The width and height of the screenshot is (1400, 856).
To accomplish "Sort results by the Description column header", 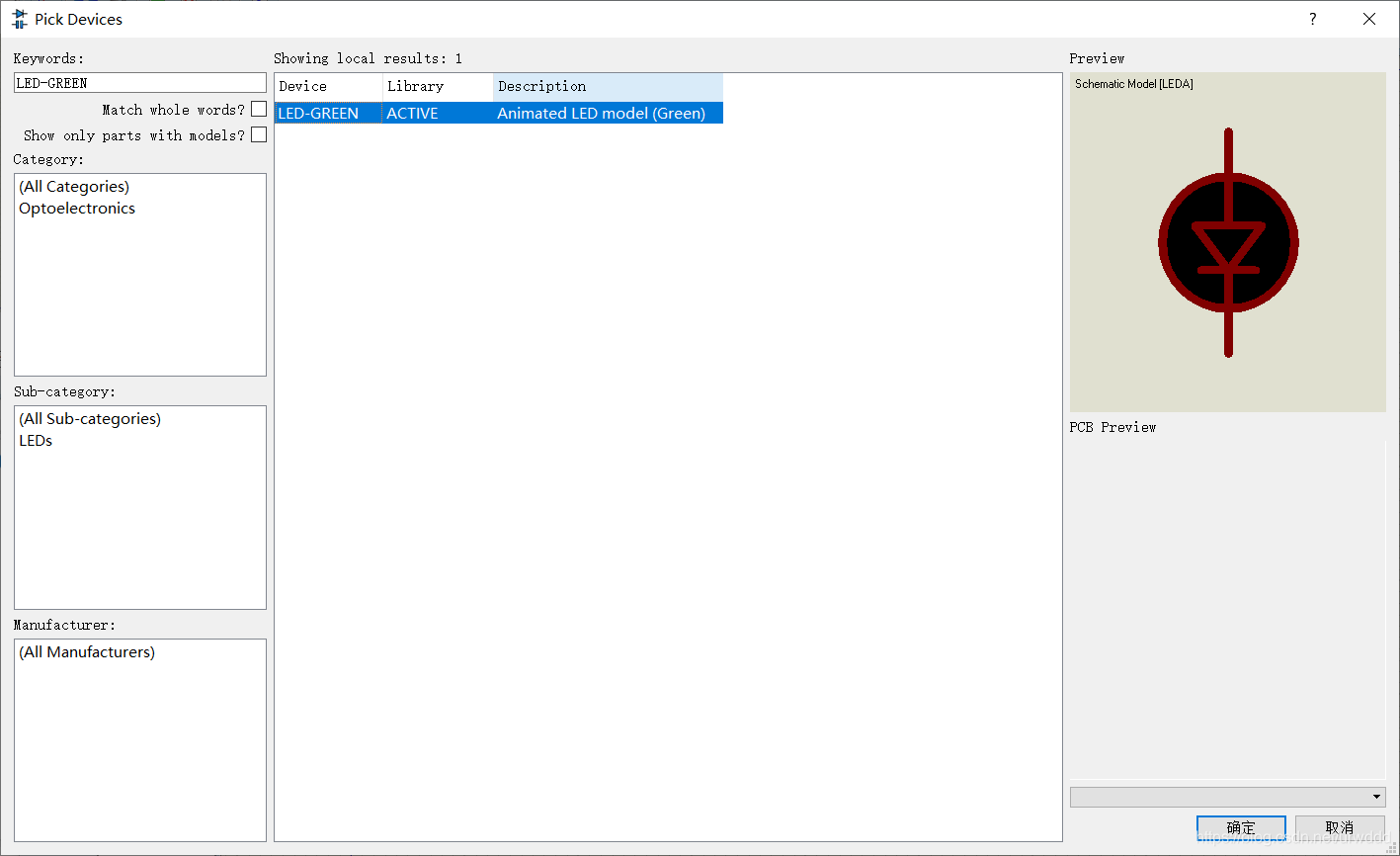I will pyautogui.click(x=608, y=86).
